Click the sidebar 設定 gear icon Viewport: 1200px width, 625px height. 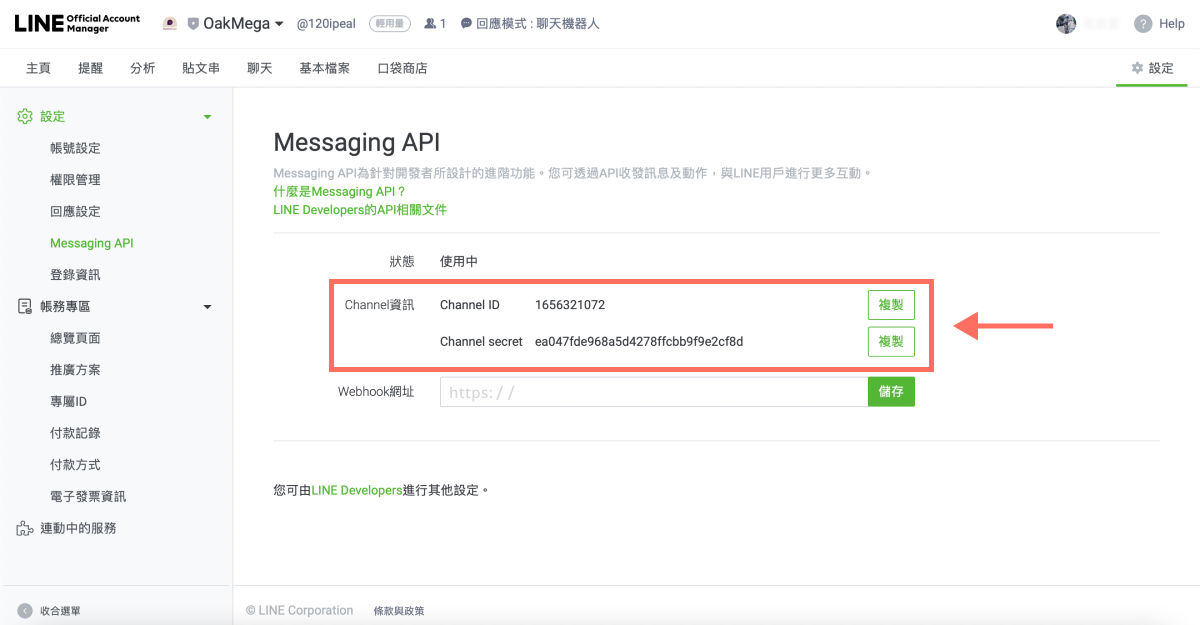point(25,116)
